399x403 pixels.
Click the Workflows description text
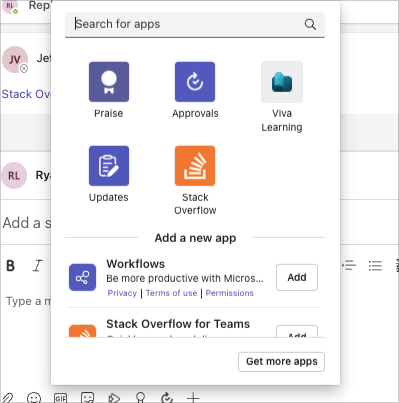pos(185,279)
